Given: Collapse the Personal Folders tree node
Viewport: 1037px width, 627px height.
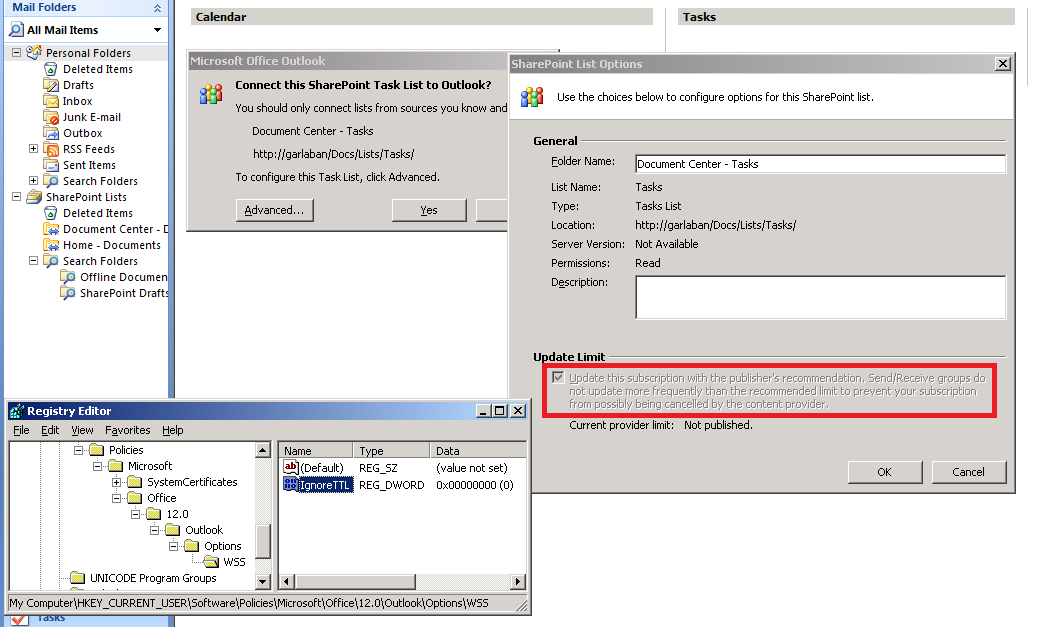Looking at the screenshot, I should point(17,52).
